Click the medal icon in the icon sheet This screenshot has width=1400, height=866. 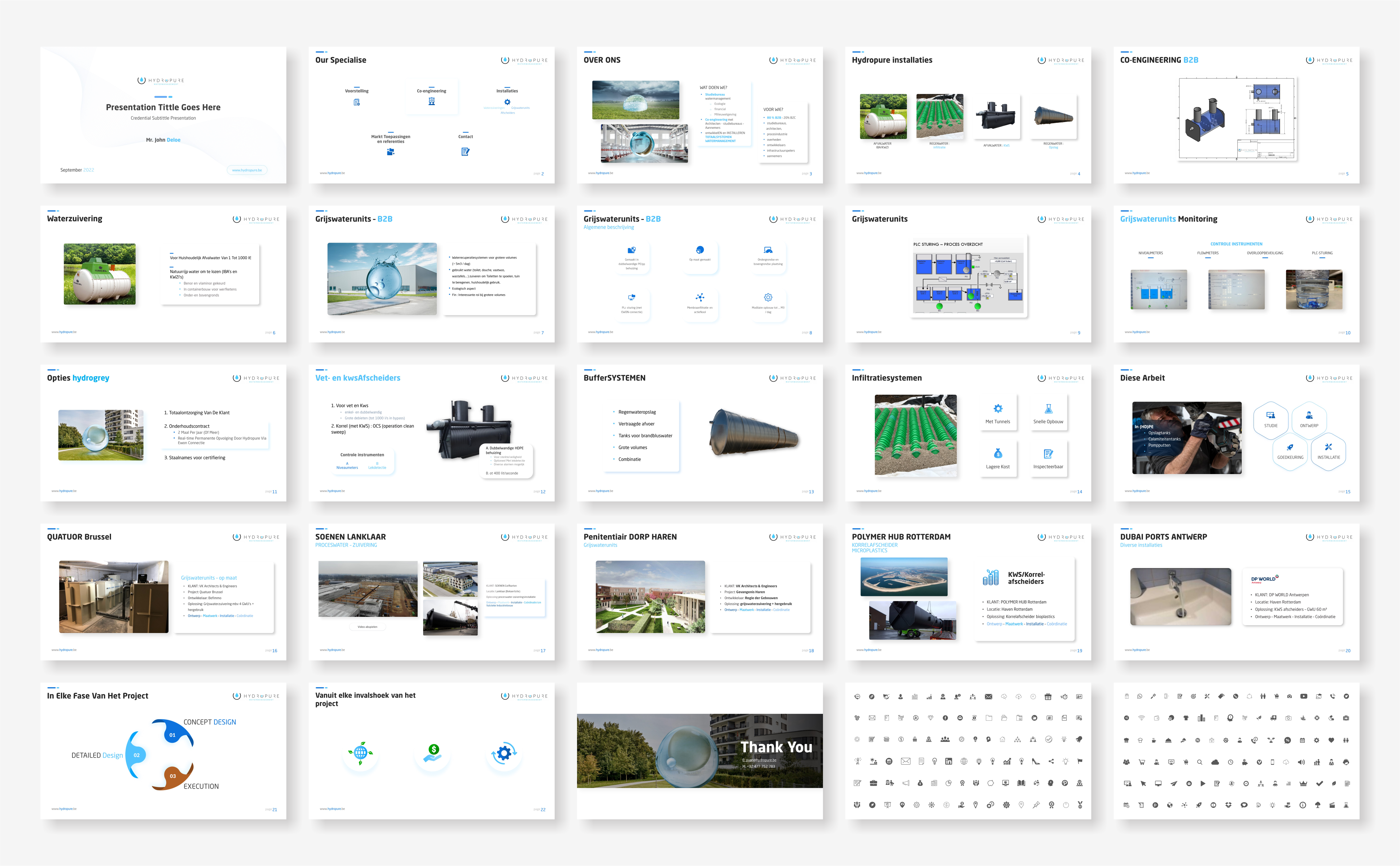(x=1080, y=805)
